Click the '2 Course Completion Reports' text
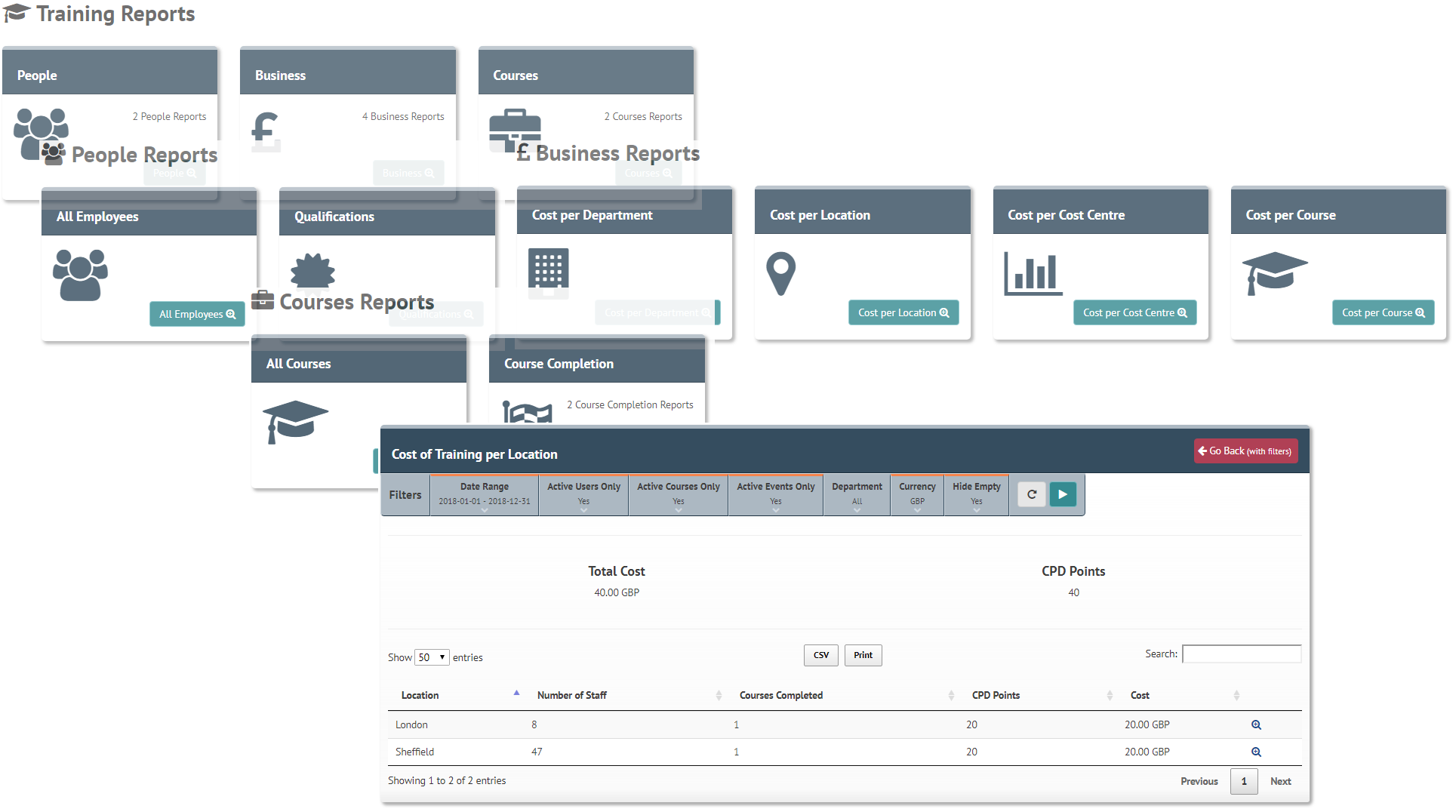The width and height of the screenshot is (1456, 812). coord(630,404)
